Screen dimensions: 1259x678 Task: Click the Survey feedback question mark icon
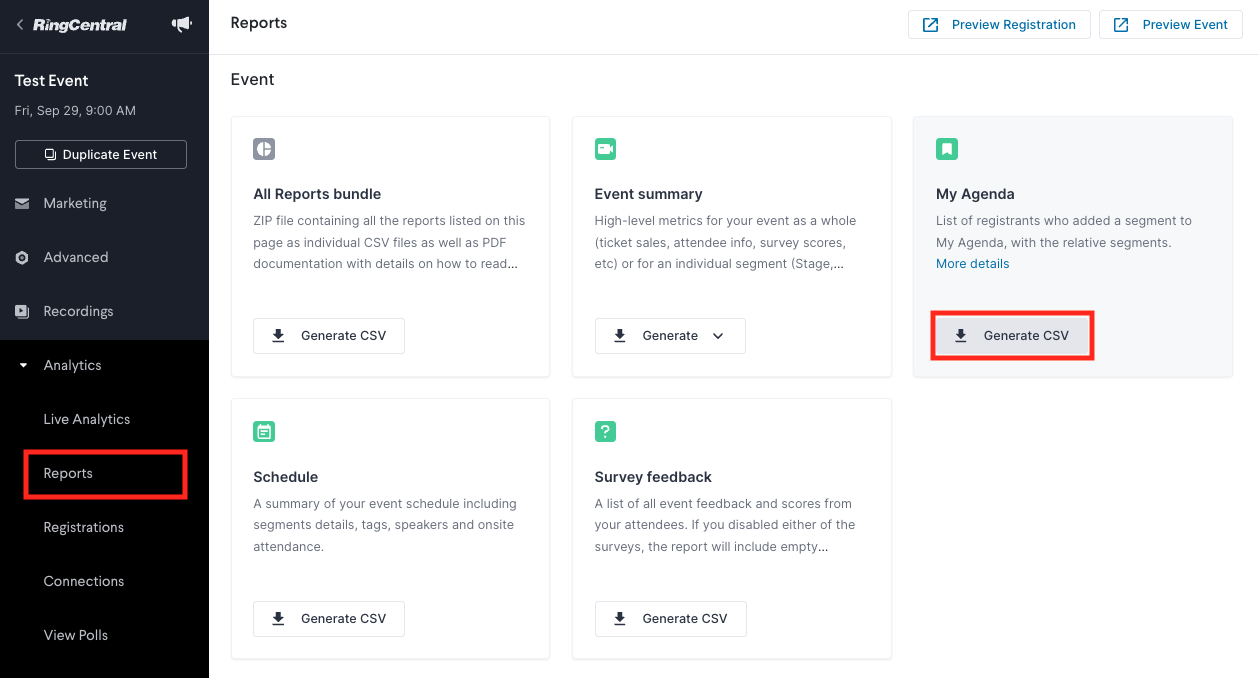pyautogui.click(x=605, y=432)
